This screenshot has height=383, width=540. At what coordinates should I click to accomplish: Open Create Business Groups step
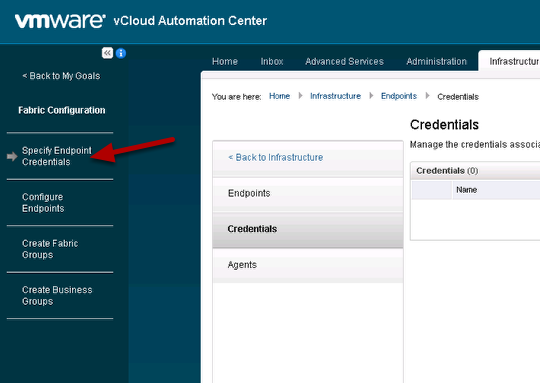(57, 296)
